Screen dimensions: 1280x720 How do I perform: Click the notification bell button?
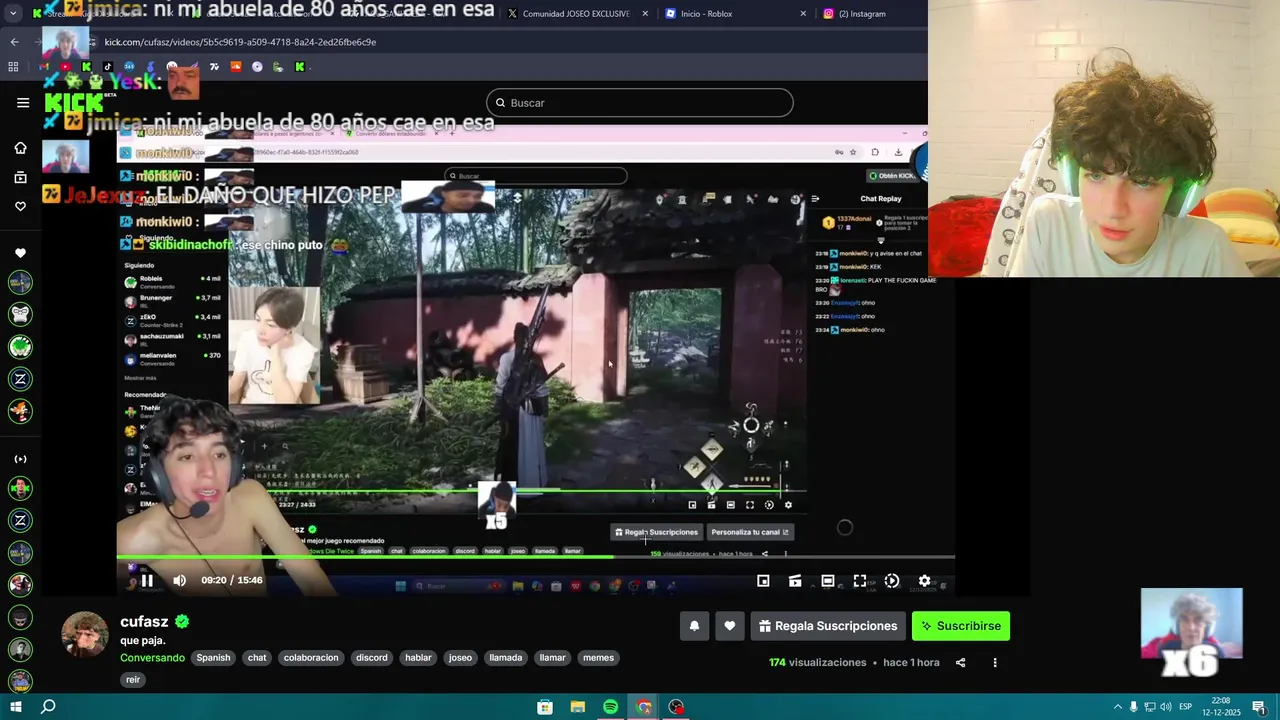pyautogui.click(x=694, y=626)
